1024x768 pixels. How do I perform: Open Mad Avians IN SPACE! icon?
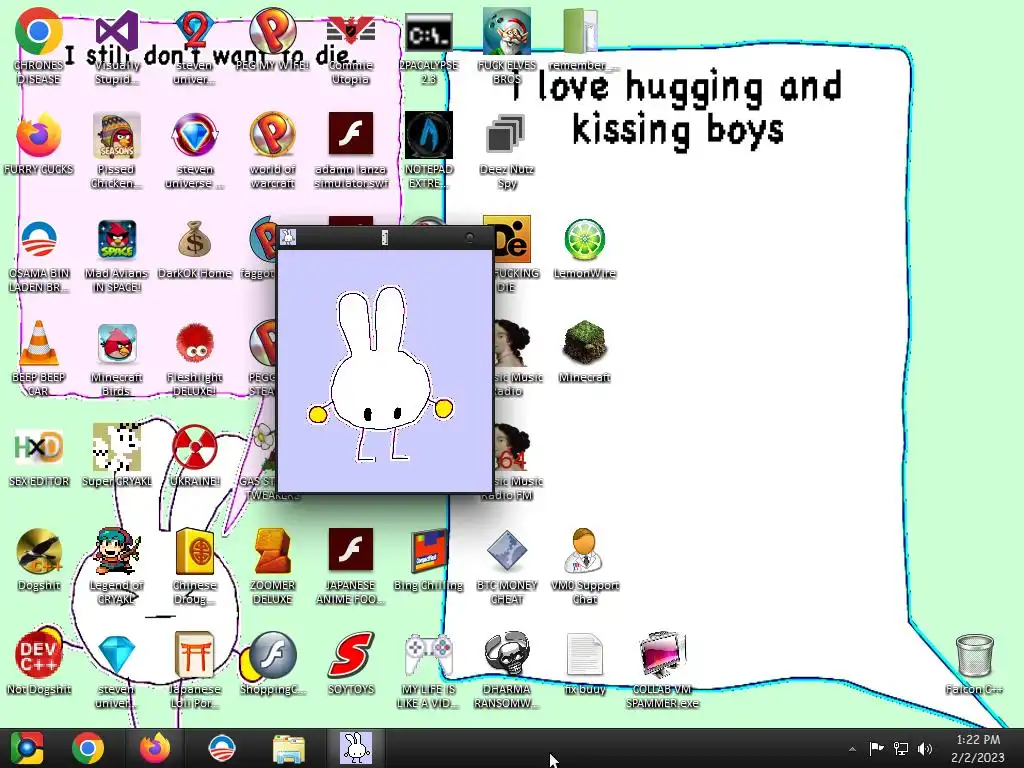(117, 240)
